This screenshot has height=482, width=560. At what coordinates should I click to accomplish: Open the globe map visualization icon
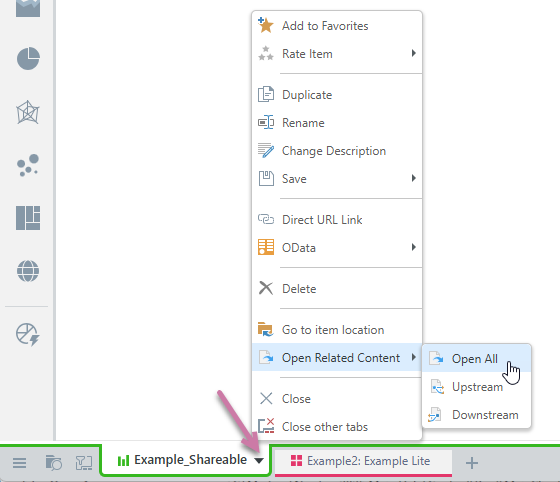pos(28,271)
